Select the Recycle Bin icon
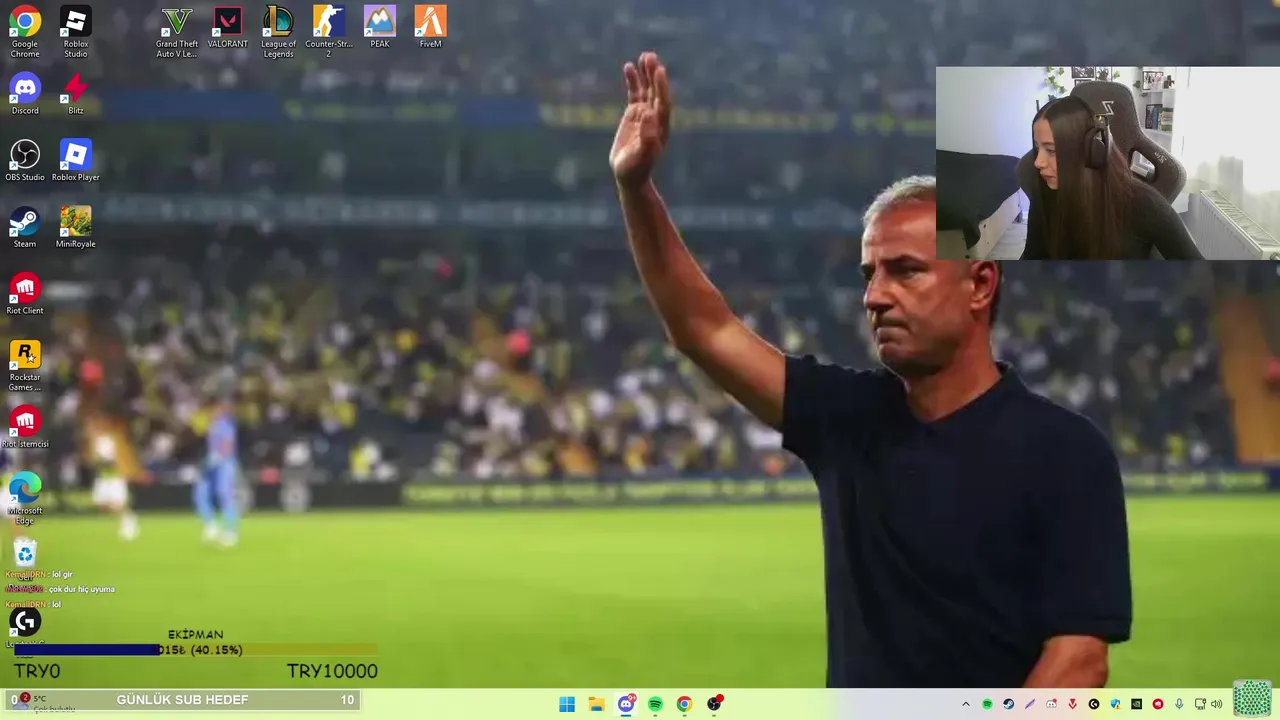The height and width of the screenshot is (720, 1280). pyautogui.click(x=25, y=553)
